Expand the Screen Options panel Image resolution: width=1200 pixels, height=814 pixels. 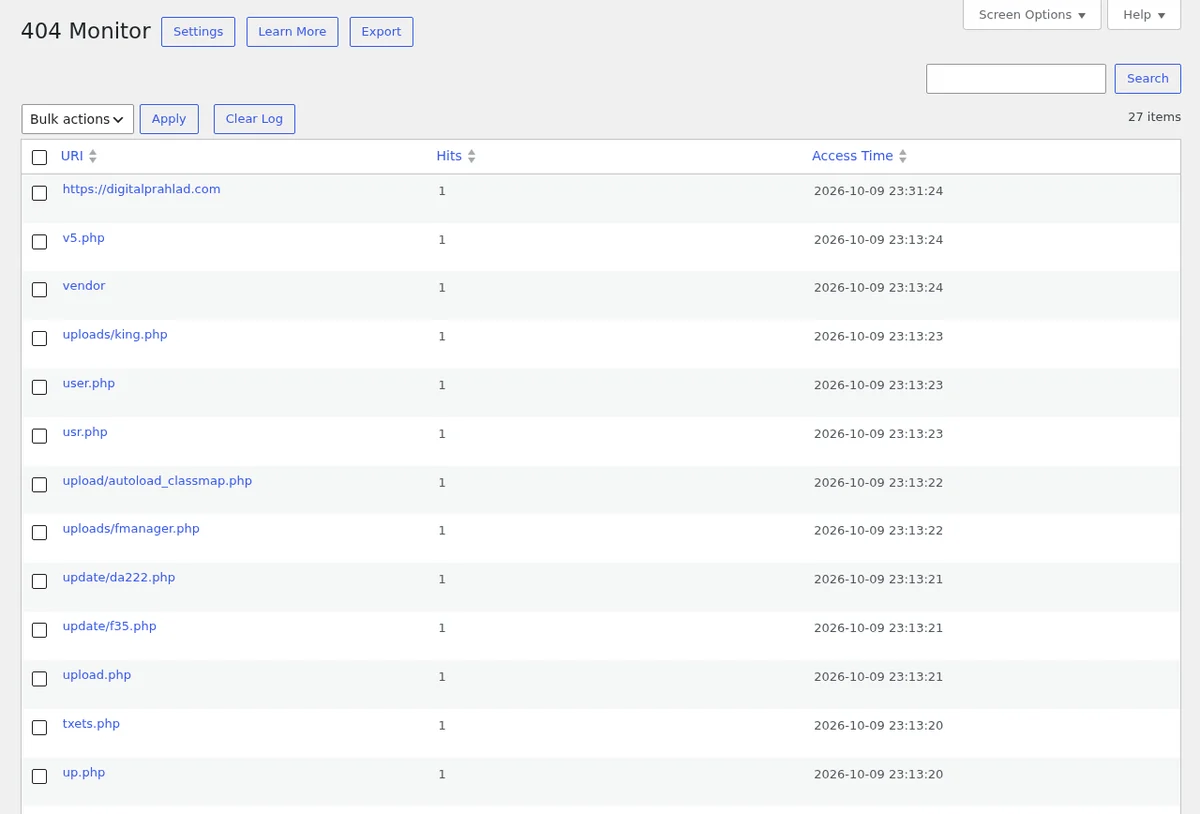point(1032,15)
